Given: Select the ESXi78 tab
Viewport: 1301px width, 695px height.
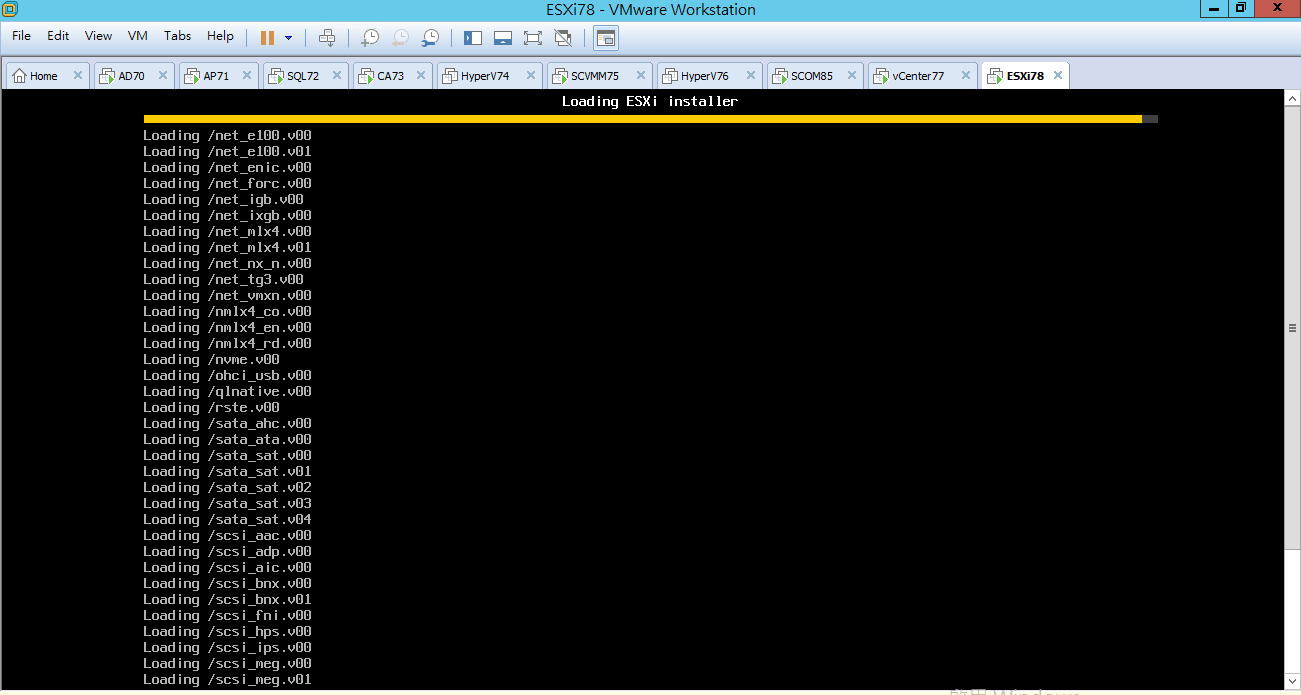Looking at the screenshot, I should (x=1025, y=76).
